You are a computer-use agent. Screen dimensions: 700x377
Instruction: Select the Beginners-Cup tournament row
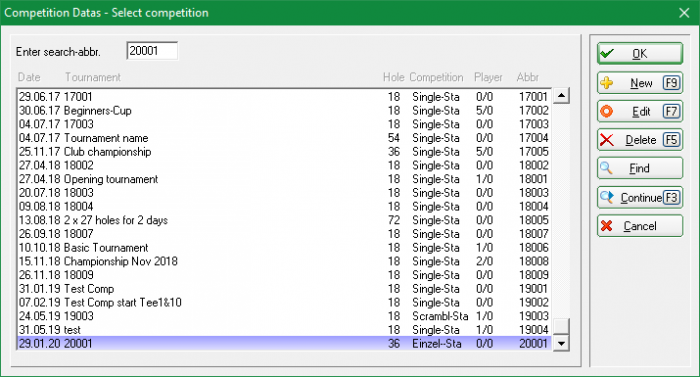point(284,110)
